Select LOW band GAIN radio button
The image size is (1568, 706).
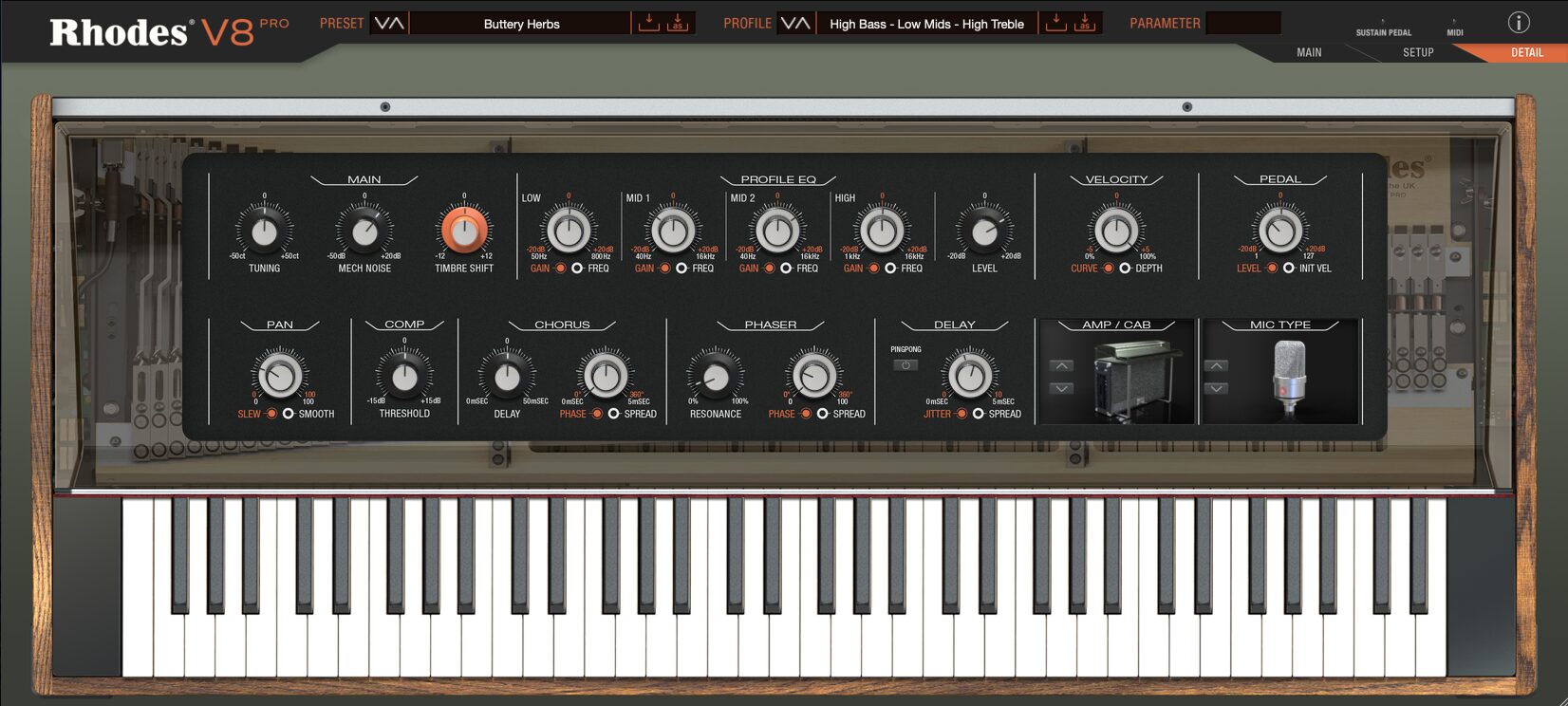pos(560,269)
